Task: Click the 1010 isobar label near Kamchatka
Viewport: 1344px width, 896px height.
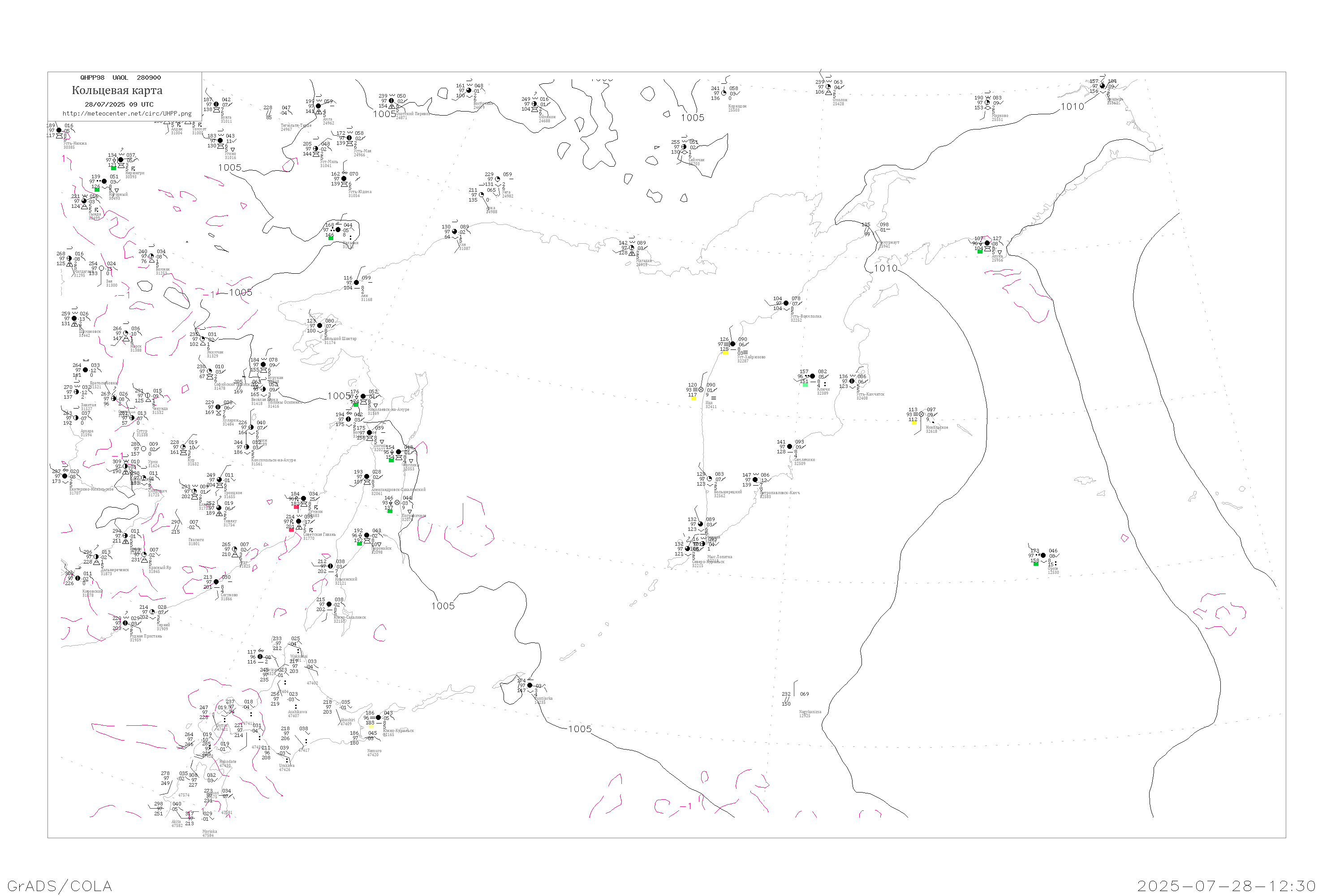Action: click(885, 268)
